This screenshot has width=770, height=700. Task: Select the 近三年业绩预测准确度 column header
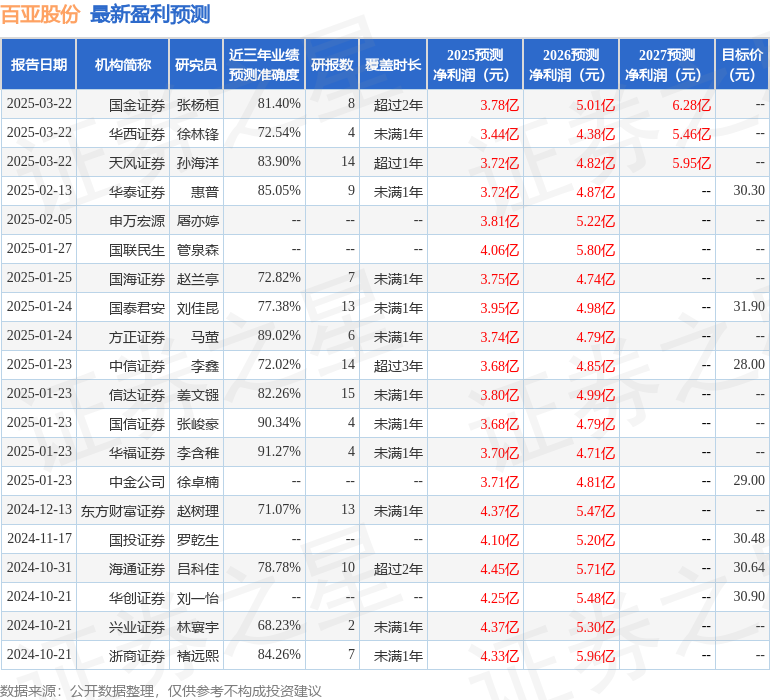[x=264, y=64]
